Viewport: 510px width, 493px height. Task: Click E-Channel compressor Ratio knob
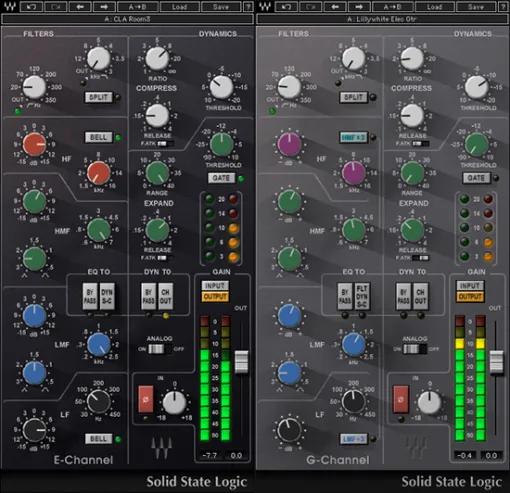tap(157, 58)
